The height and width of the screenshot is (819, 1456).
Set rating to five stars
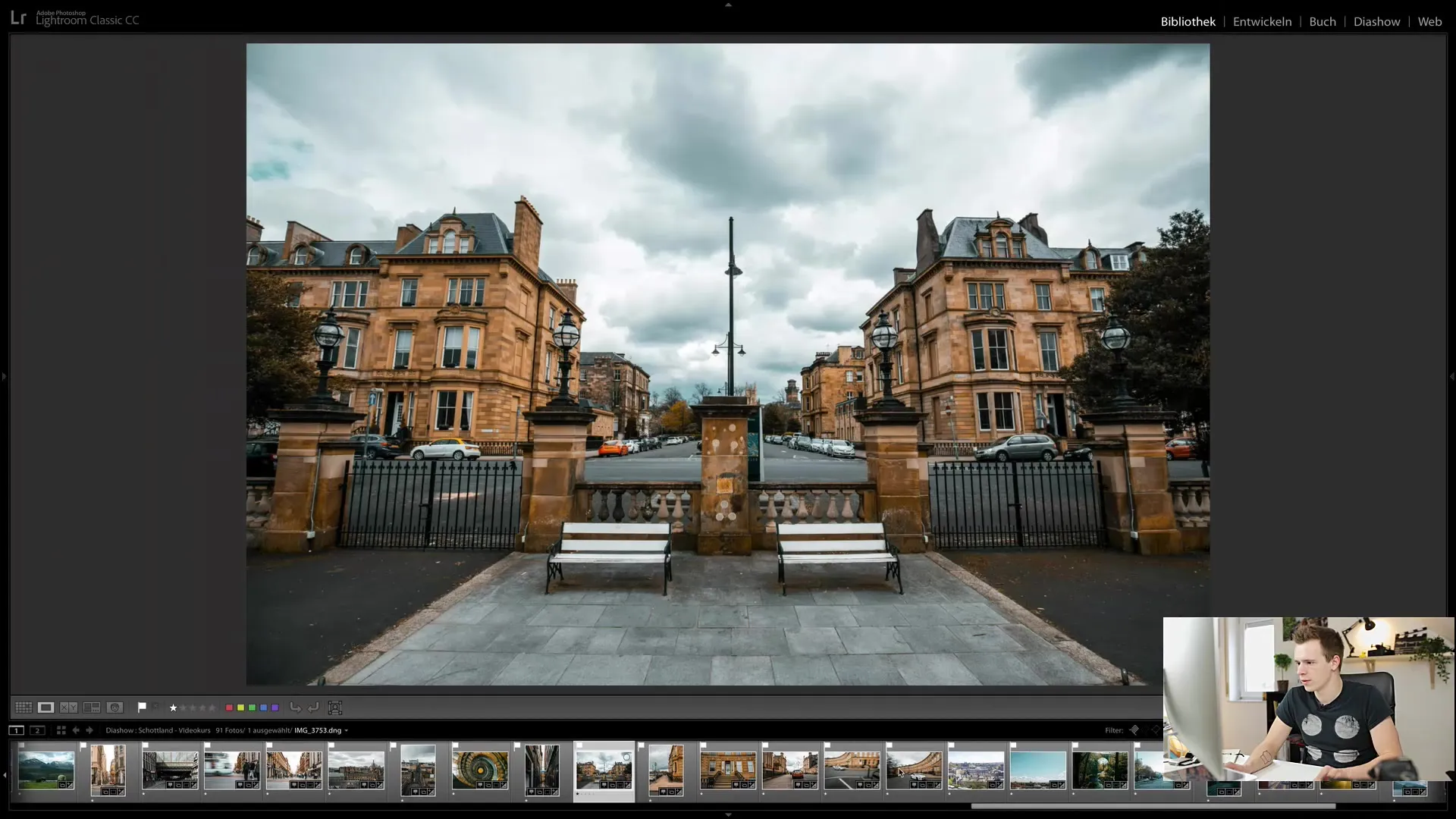[x=212, y=708]
